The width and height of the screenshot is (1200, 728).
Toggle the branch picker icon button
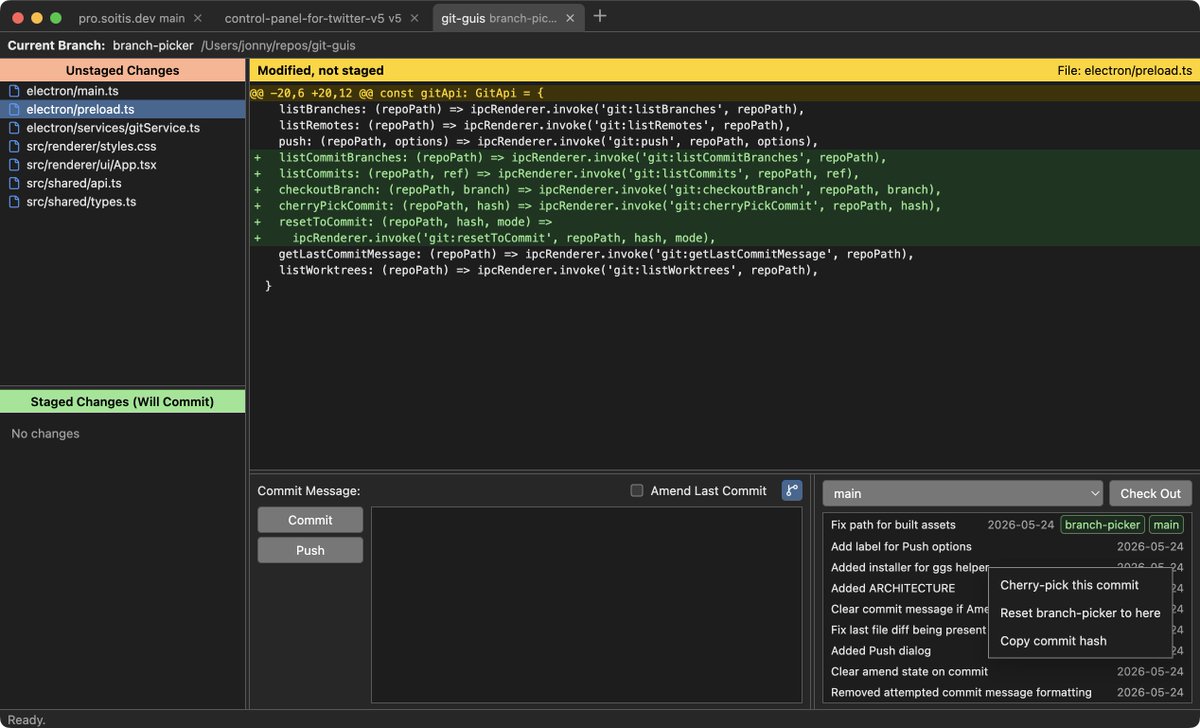coord(792,490)
